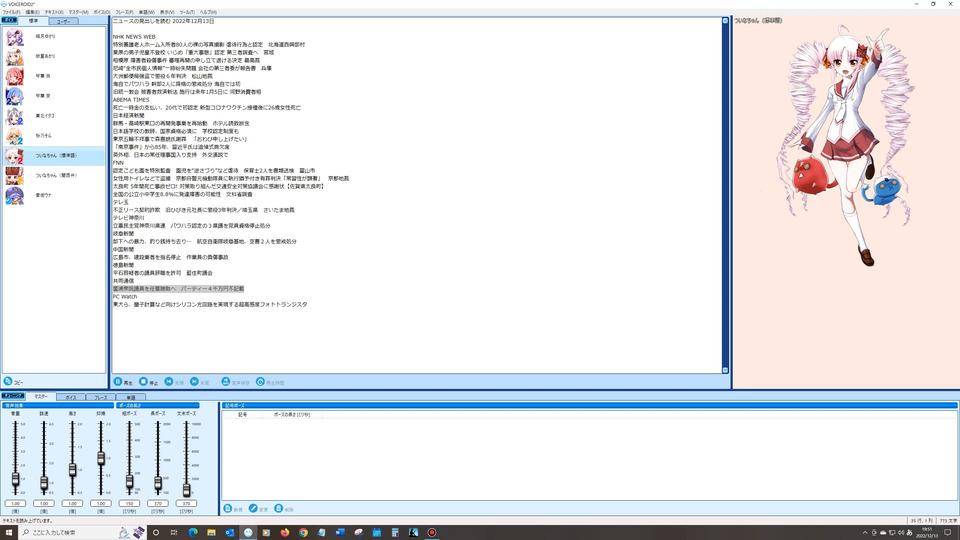Switch to the 標準 voice preset tab
The height and width of the screenshot is (540, 960).
pos(34,21)
